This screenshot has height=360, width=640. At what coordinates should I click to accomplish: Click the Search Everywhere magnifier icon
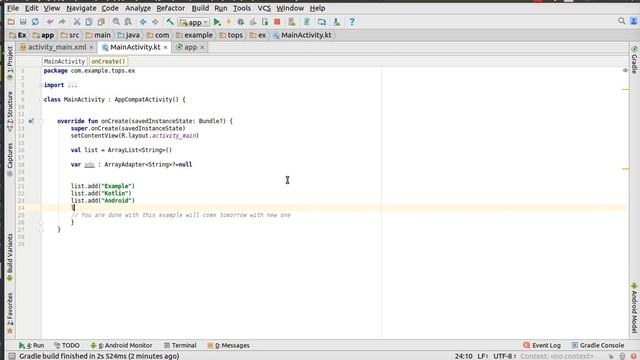pyautogui.click(x=621, y=21)
